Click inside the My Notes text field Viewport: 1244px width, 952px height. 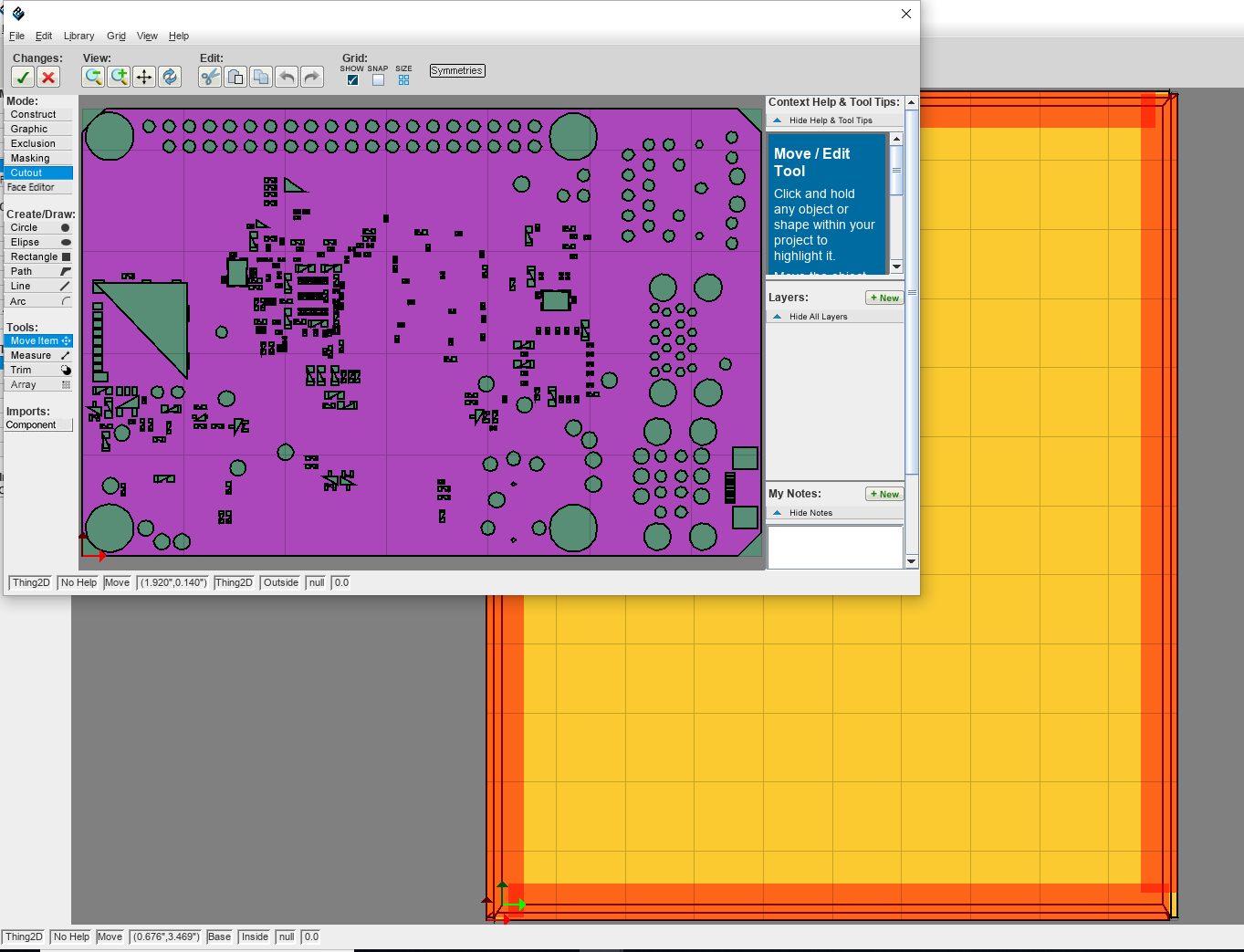pyautogui.click(x=835, y=547)
